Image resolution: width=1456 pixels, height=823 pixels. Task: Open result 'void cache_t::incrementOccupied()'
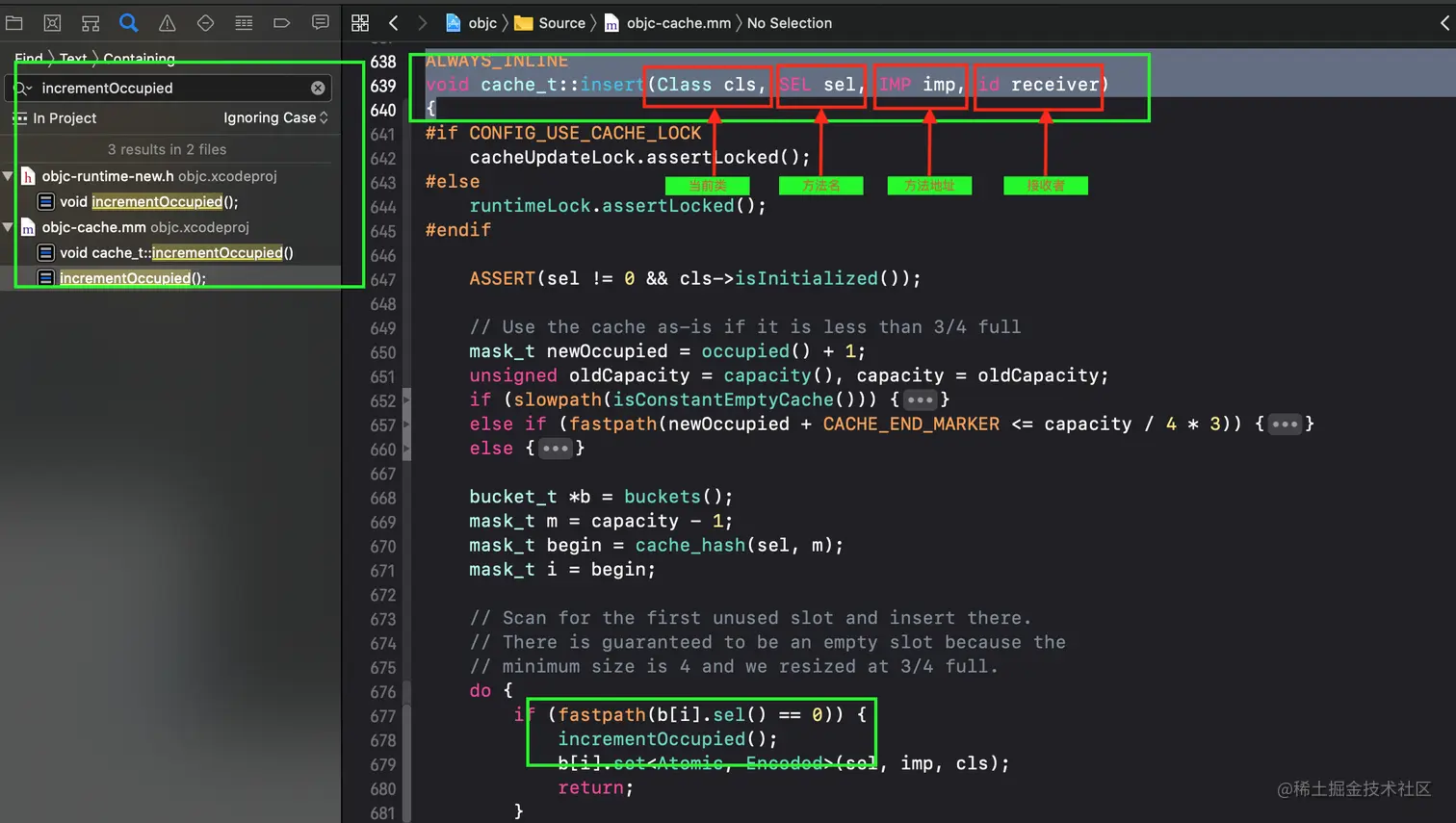(x=170, y=252)
